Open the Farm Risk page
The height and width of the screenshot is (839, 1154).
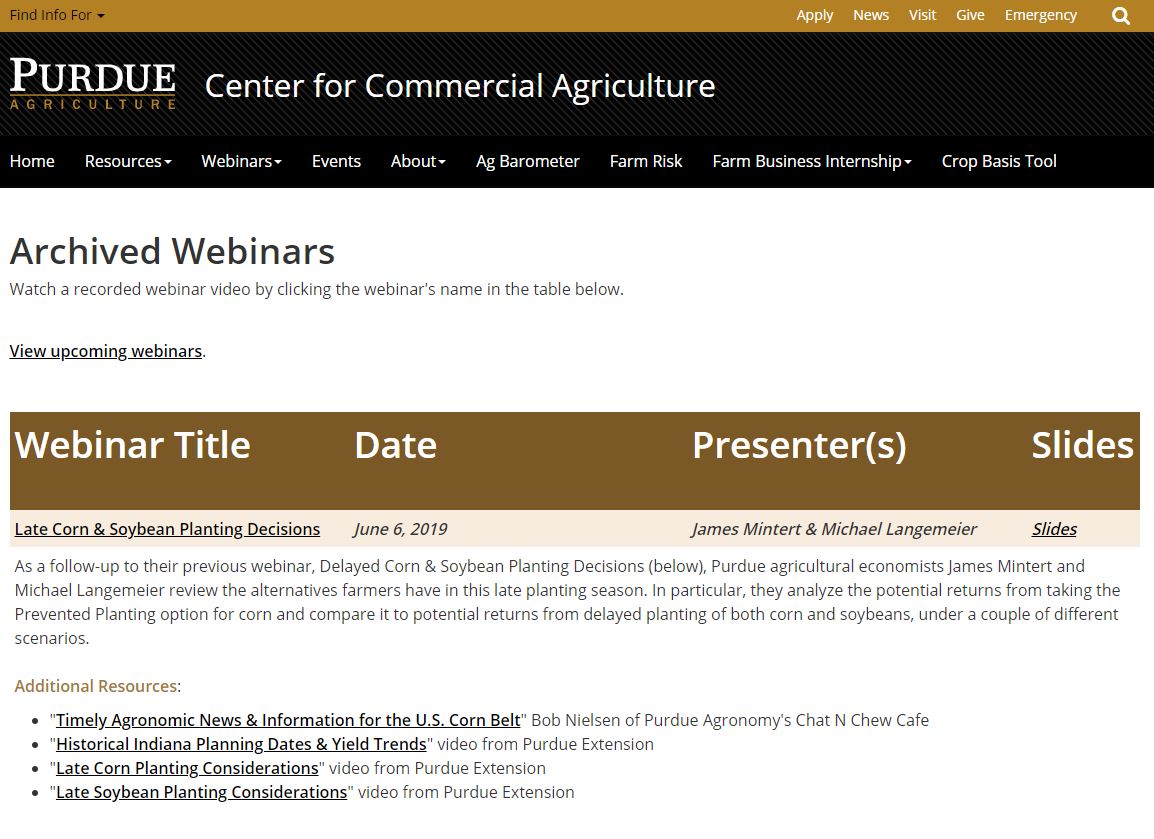(646, 161)
